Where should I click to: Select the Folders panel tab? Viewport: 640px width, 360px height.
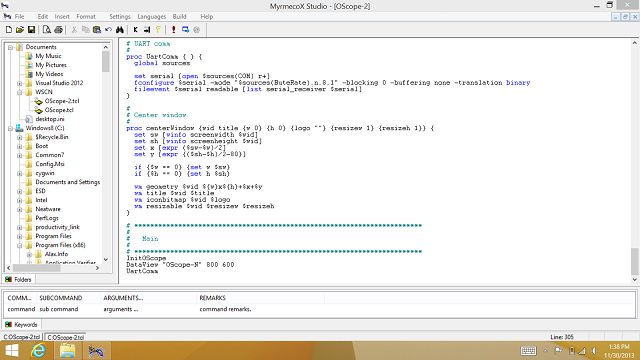tap(19, 280)
